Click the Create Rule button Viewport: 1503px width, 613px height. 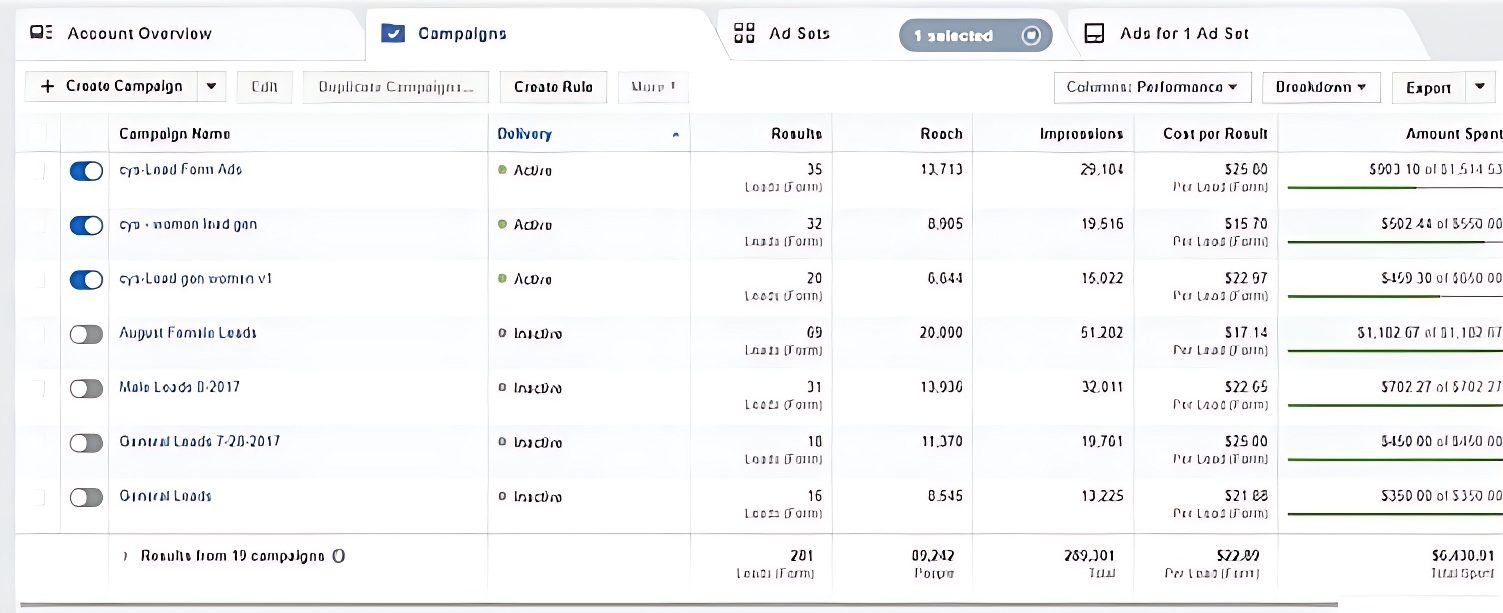coord(553,87)
